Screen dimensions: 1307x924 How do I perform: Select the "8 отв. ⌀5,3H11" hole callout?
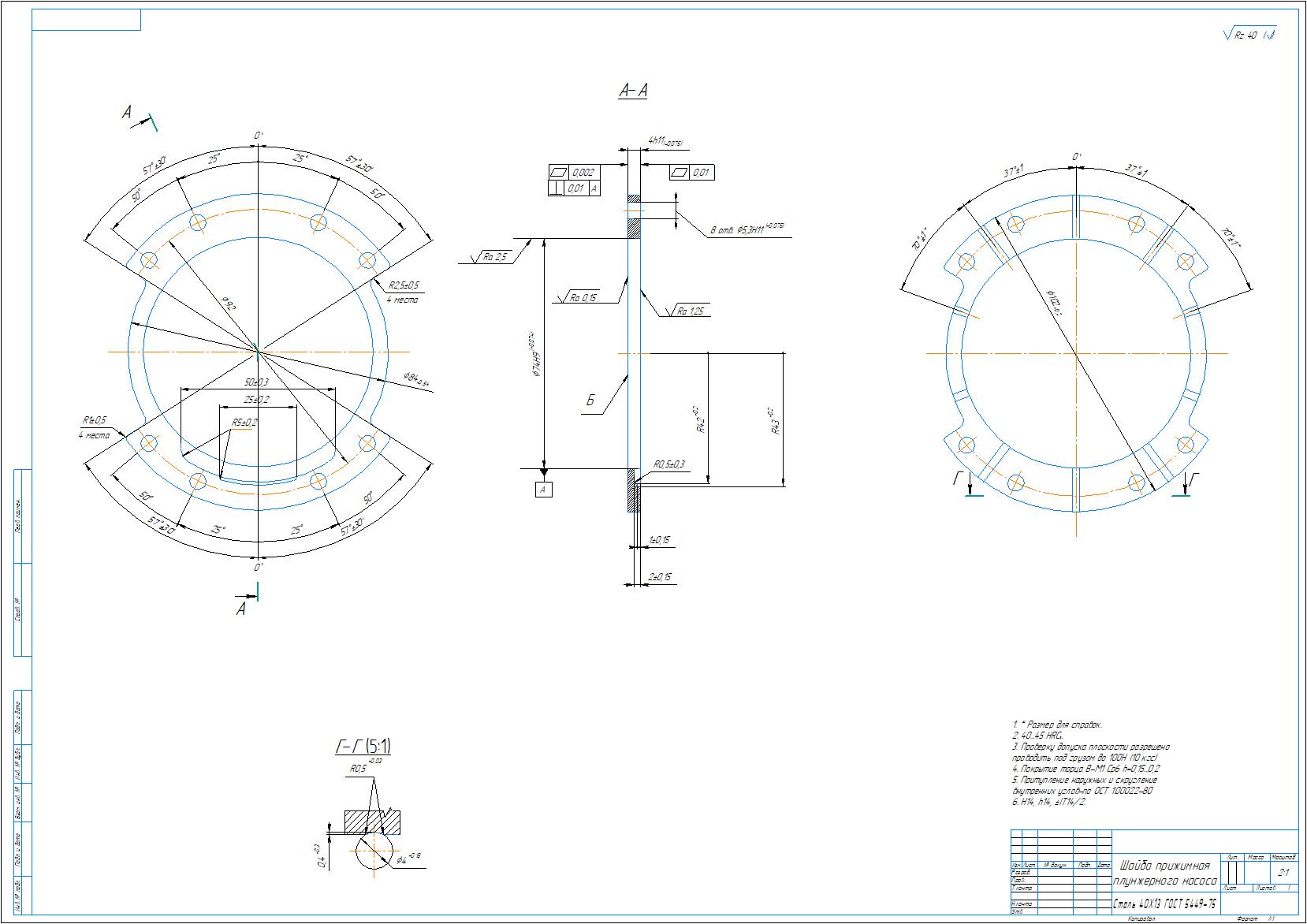[747, 229]
